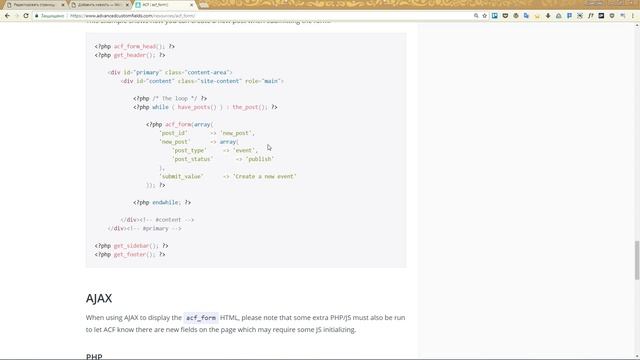Click the zoom magnifier icon in address bar
The width and height of the screenshot is (640, 360).
click(x=476, y=16)
